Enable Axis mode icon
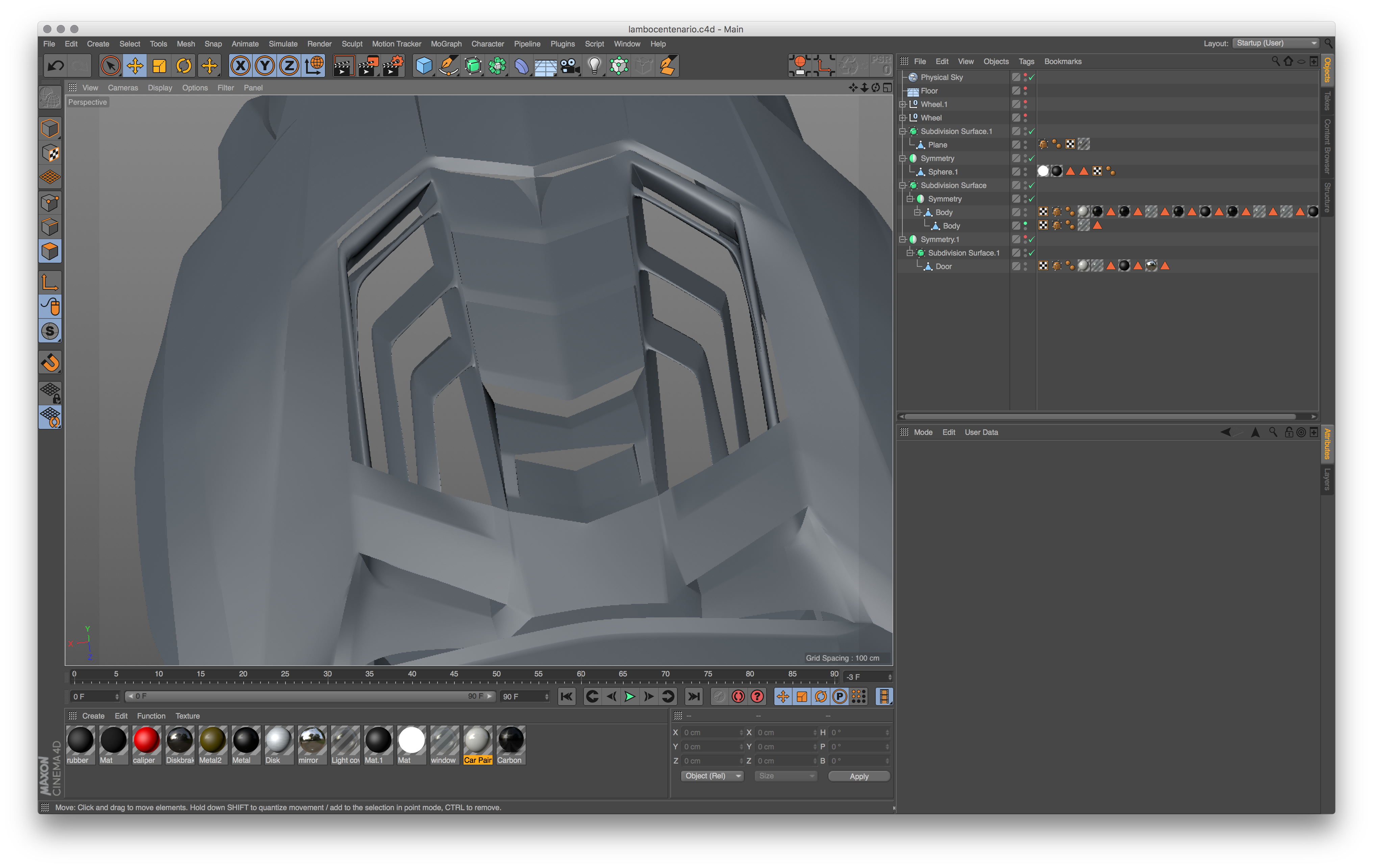Screen dimensions: 1373x868 50,282
